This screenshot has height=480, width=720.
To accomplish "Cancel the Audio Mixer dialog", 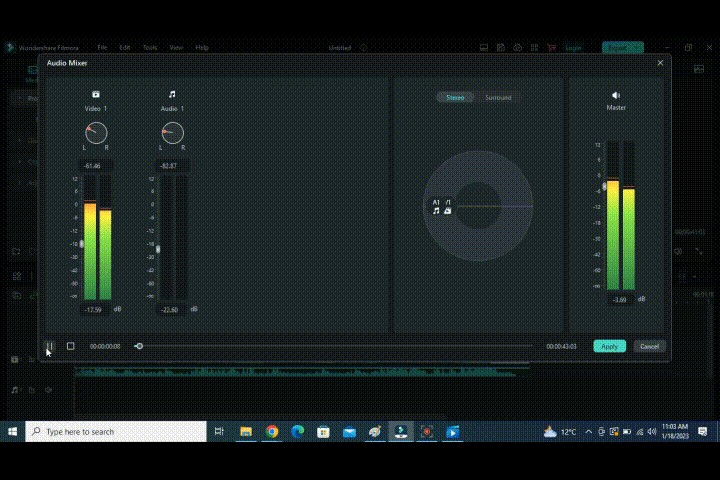I will tap(649, 346).
